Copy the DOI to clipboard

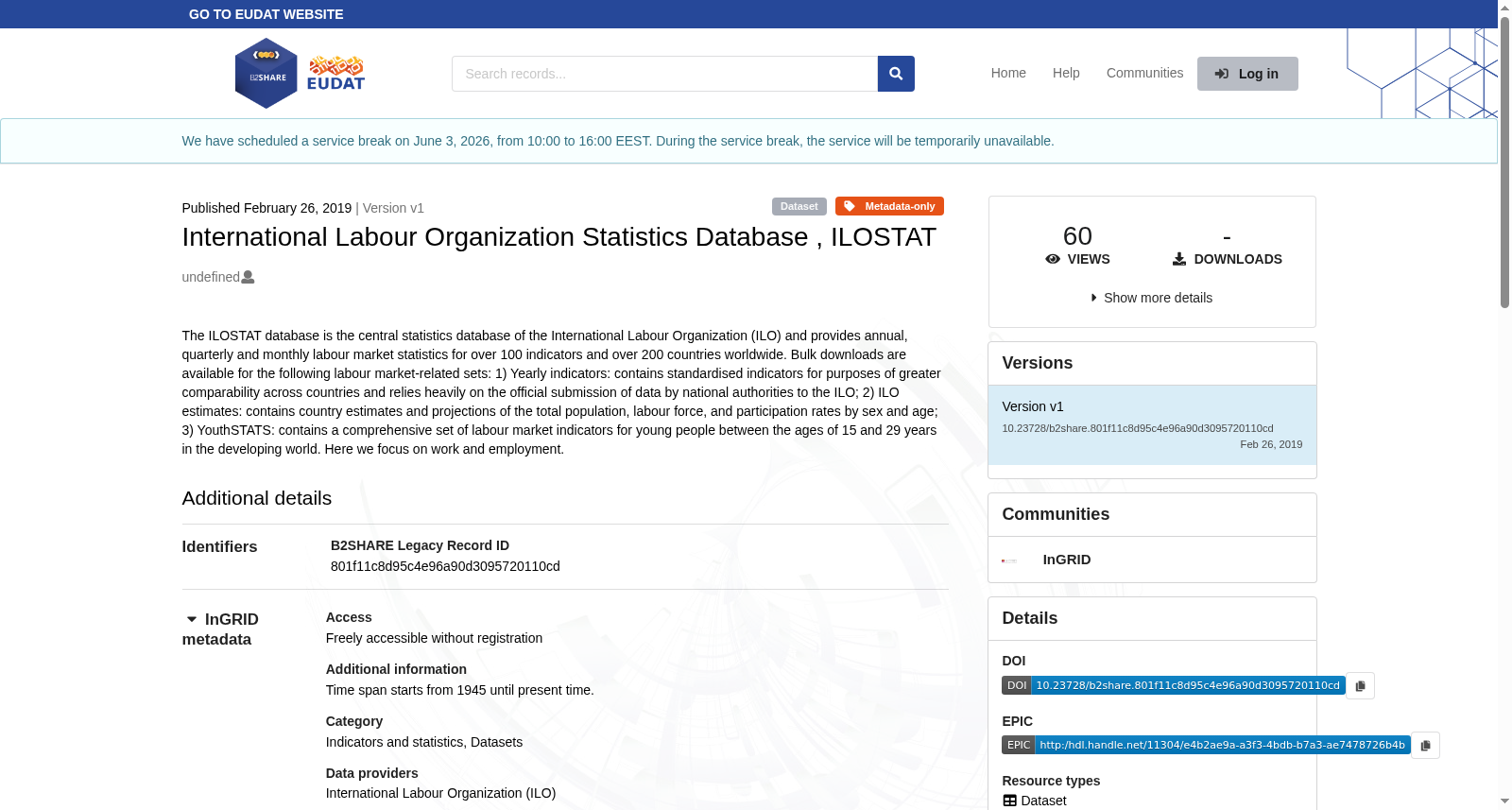1360,685
